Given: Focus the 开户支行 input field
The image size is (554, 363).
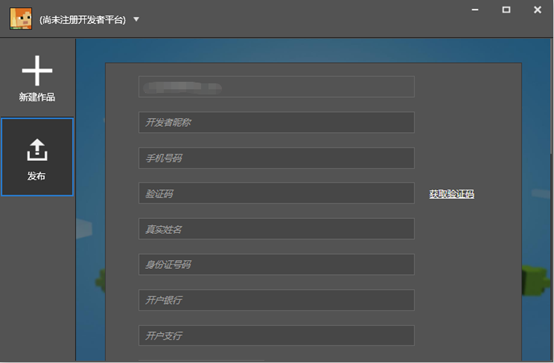Looking at the screenshot, I should click(276, 335).
